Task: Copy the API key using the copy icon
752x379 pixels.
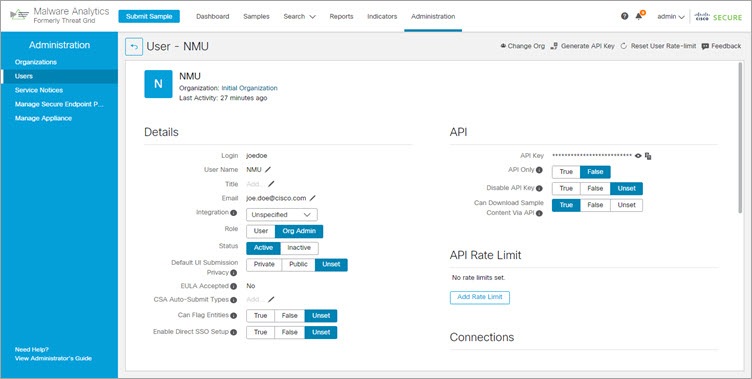Action: pos(648,156)
